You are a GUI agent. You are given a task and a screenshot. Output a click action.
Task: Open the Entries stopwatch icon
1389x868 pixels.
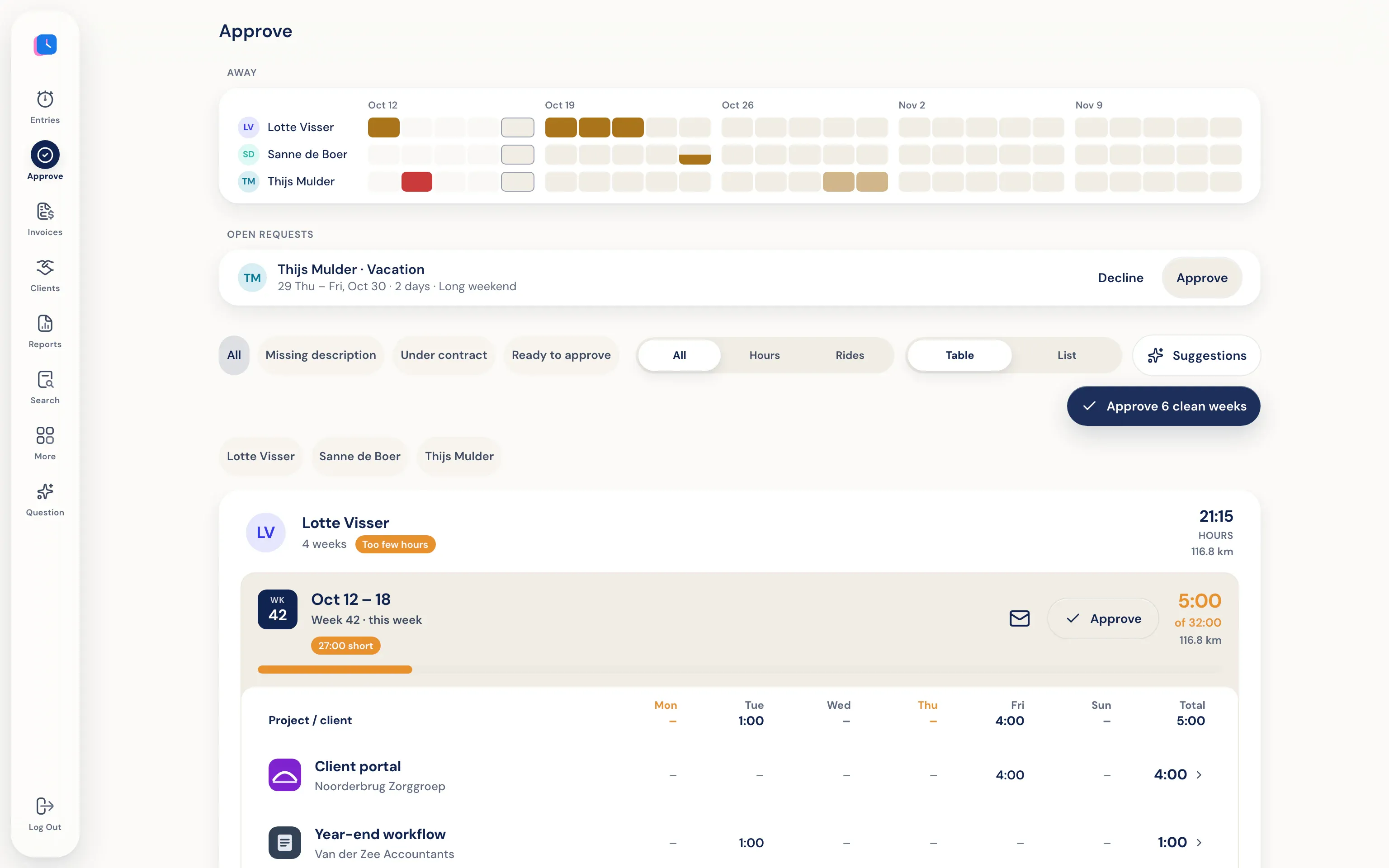tap(45, 99)
